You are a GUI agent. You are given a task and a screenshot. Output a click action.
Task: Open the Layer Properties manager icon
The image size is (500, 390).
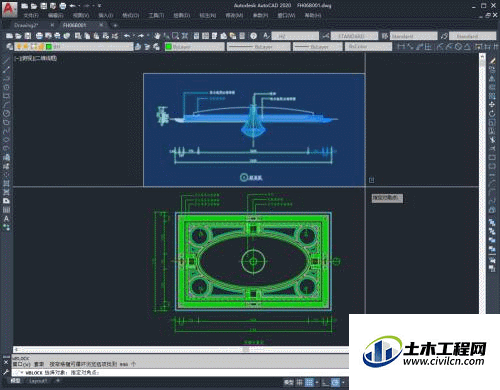[x=9, y=46]
